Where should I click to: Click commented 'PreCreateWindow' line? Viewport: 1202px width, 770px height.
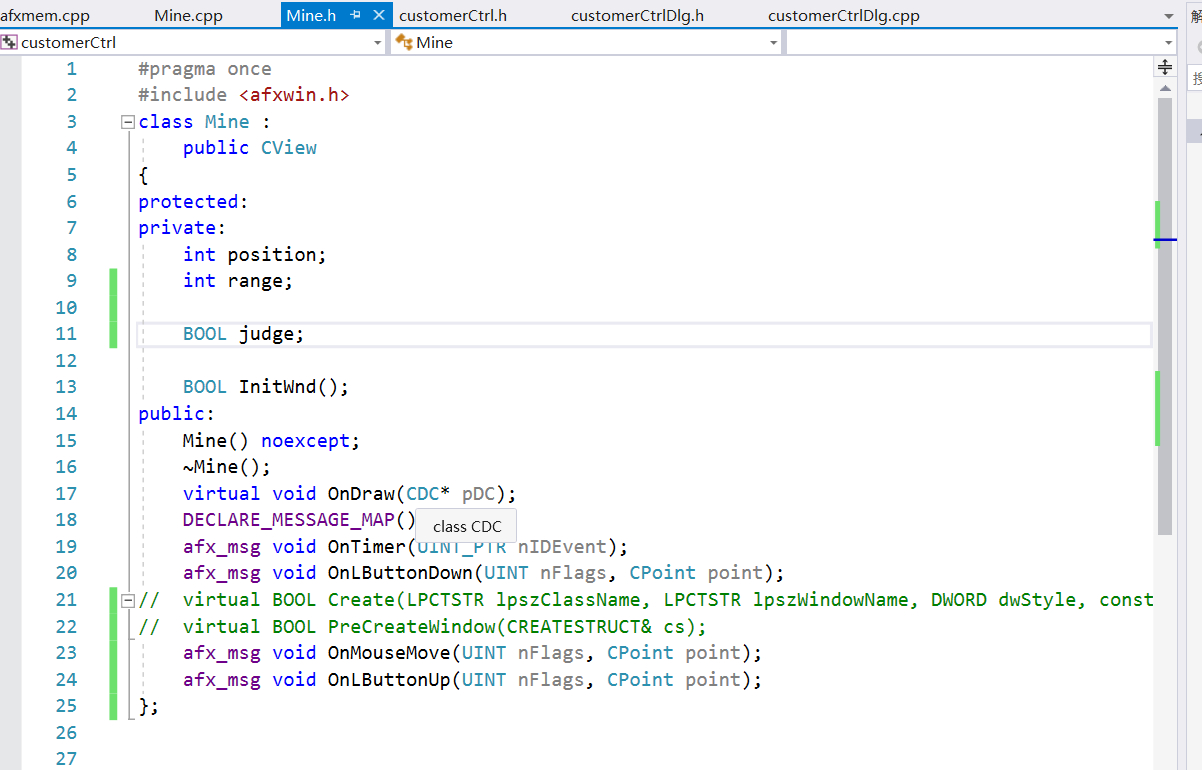[422, 627]
